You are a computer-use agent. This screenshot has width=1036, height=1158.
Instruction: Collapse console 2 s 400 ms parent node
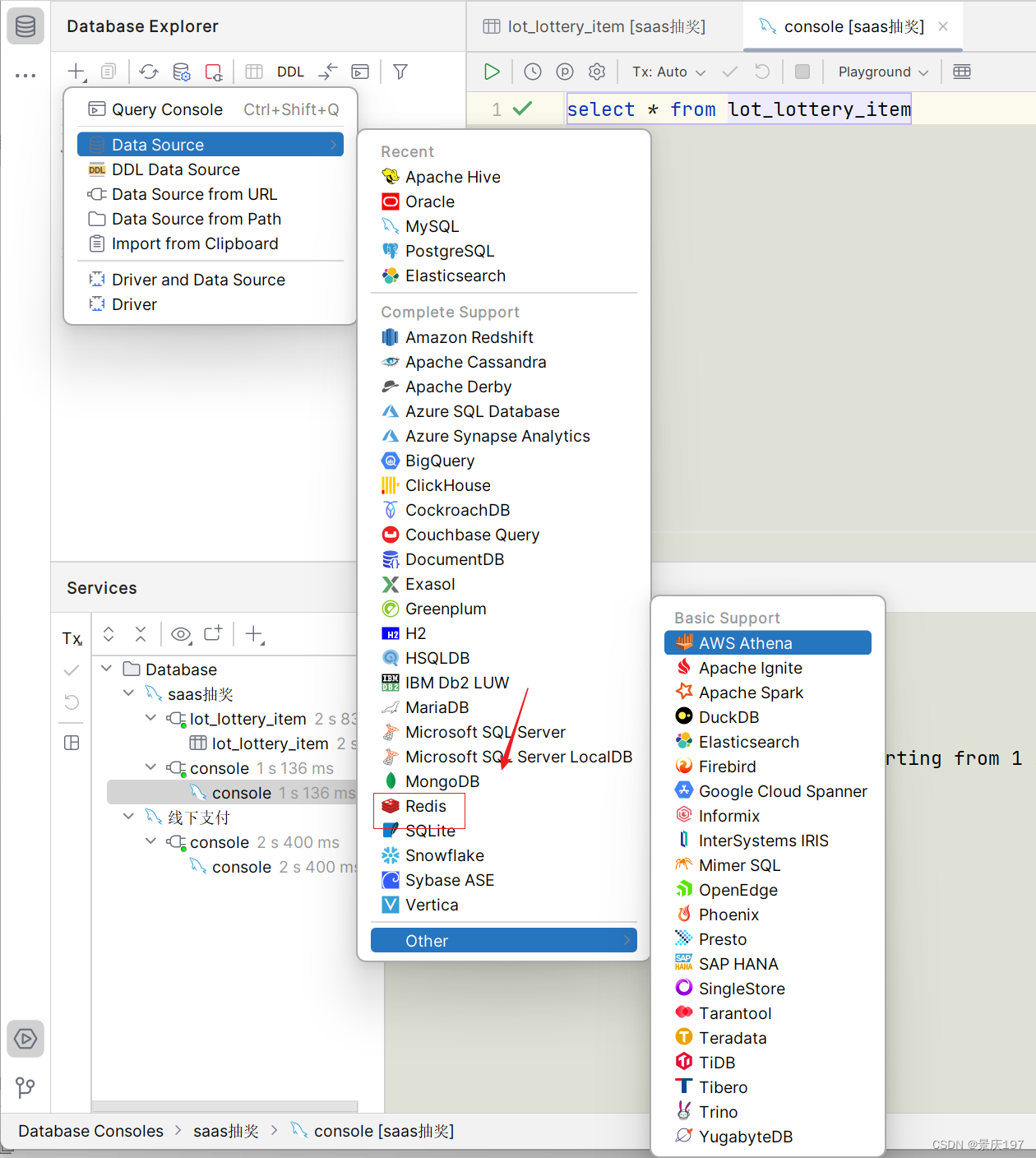click(x=151, y=841)
